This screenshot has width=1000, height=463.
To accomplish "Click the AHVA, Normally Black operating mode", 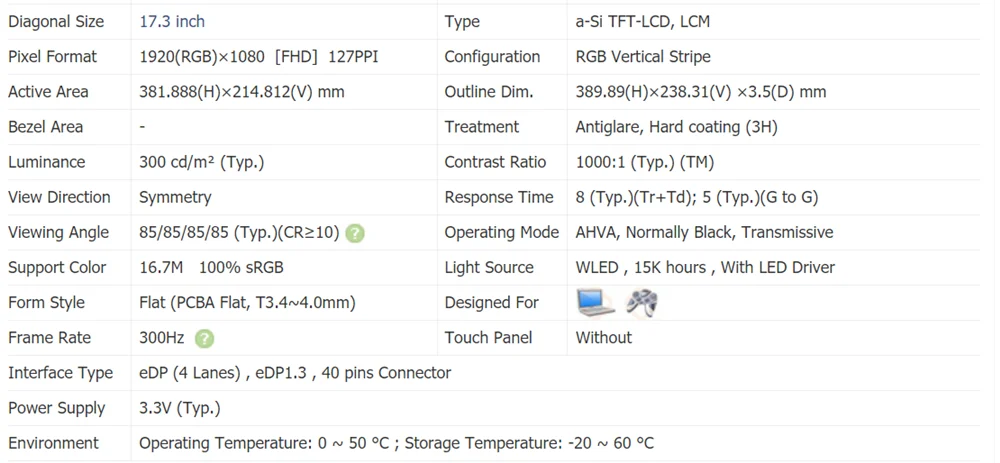I will [704, 232].
